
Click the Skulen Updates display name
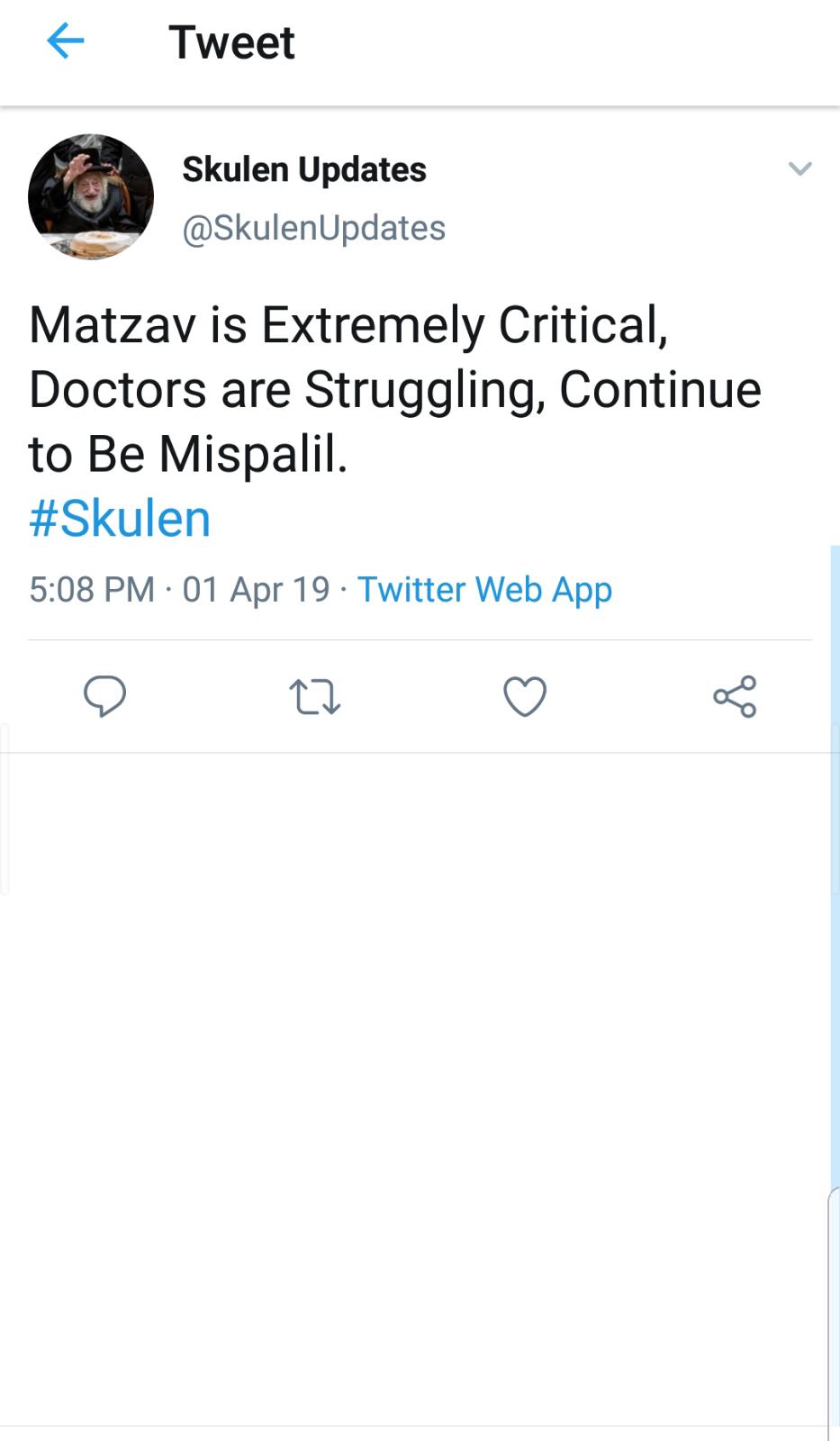[x=304, y=169]
